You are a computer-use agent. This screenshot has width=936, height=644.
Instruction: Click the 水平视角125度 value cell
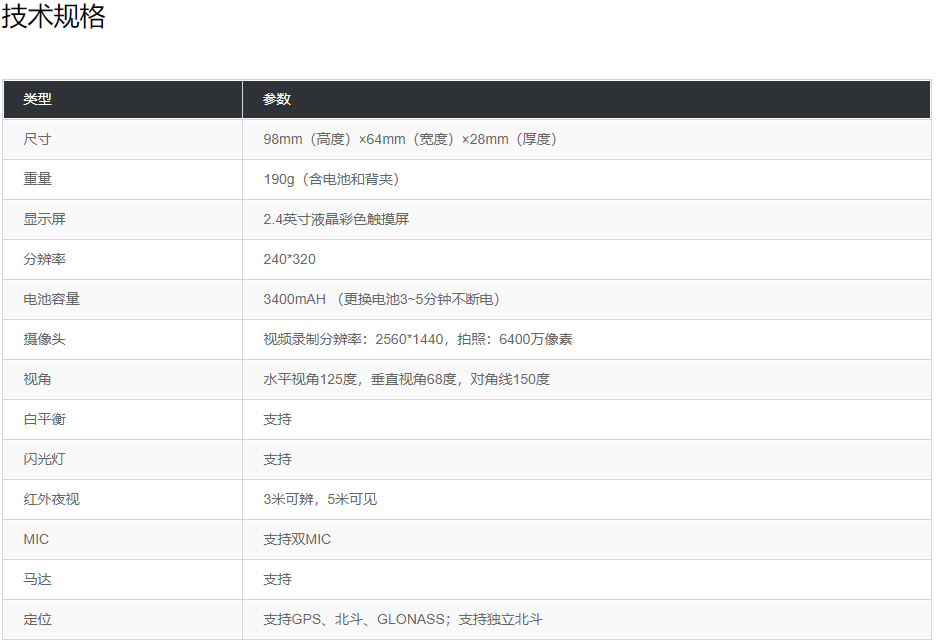click(x=407, y=379)
